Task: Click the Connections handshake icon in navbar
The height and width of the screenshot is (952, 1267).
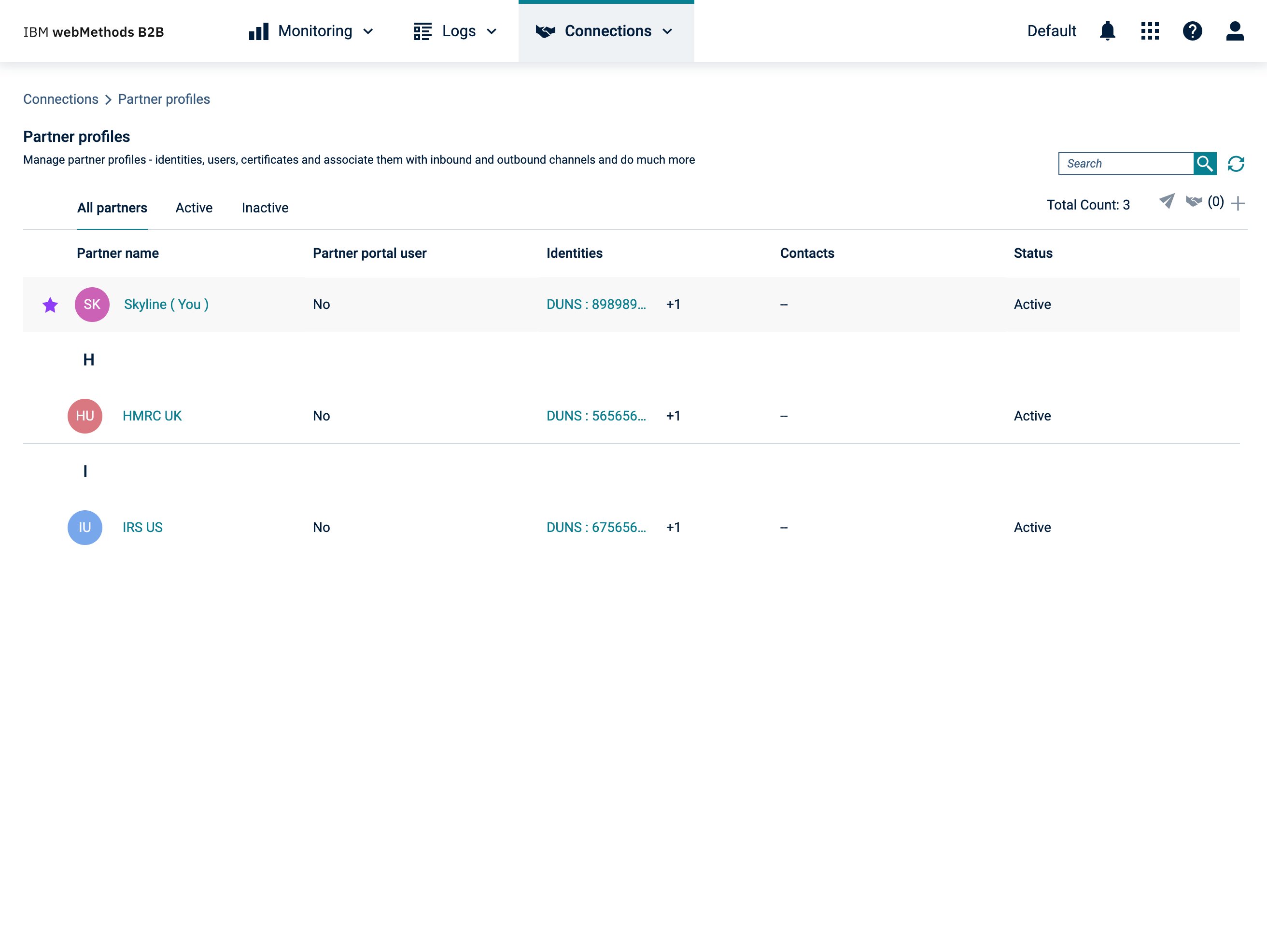Action: tap(545, 31)
